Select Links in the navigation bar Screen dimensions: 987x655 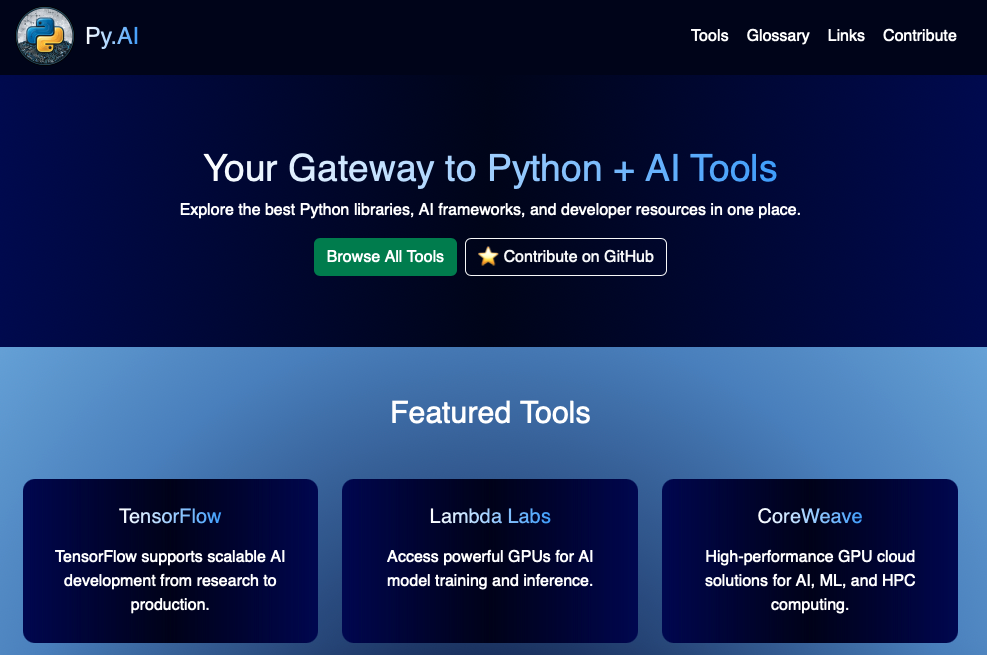point(846,36)
